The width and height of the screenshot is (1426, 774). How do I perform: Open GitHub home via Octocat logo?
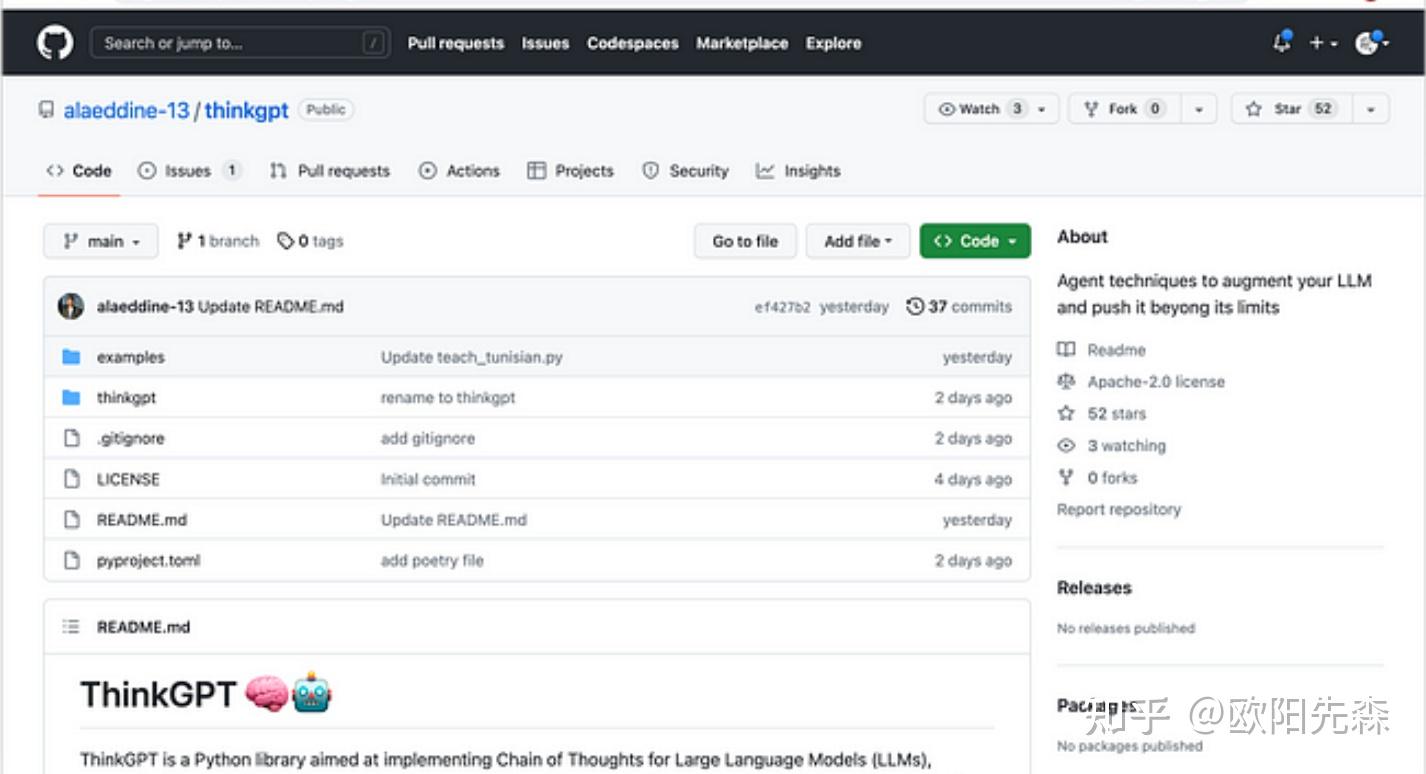pos(55,43)
